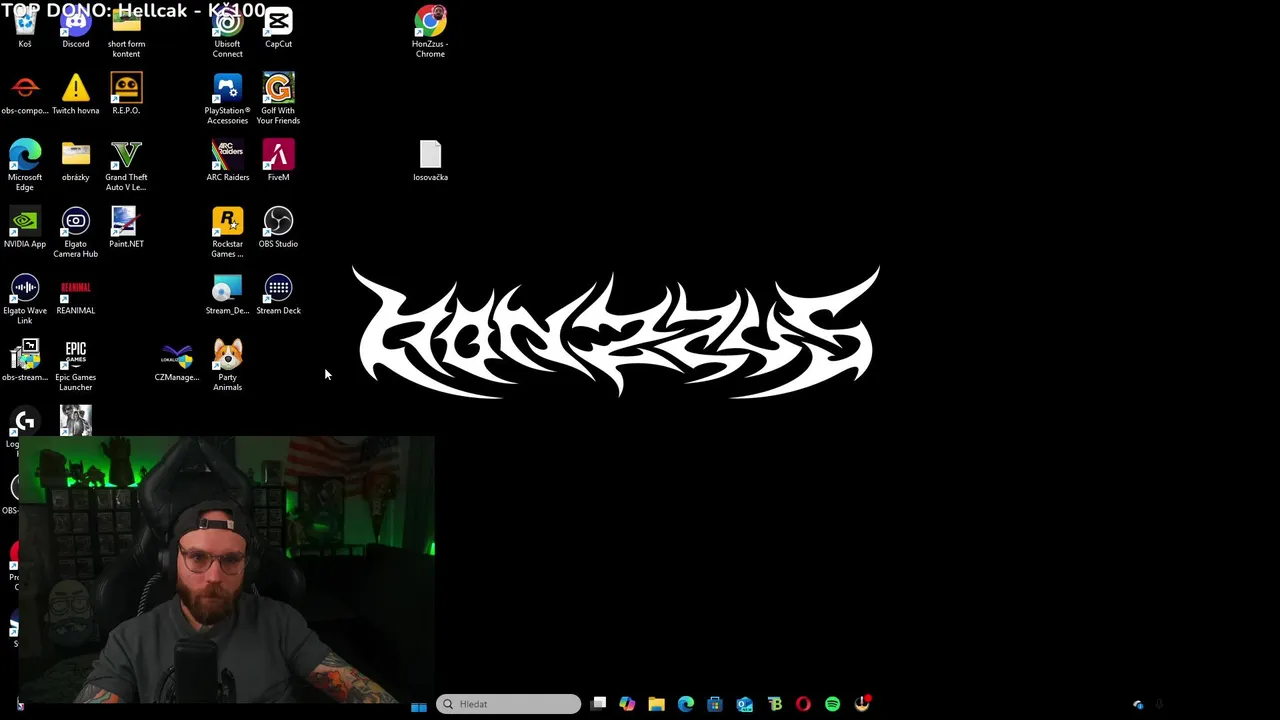
Task: Select the Twitch hovna warning icon
Action: coord(76,95)
